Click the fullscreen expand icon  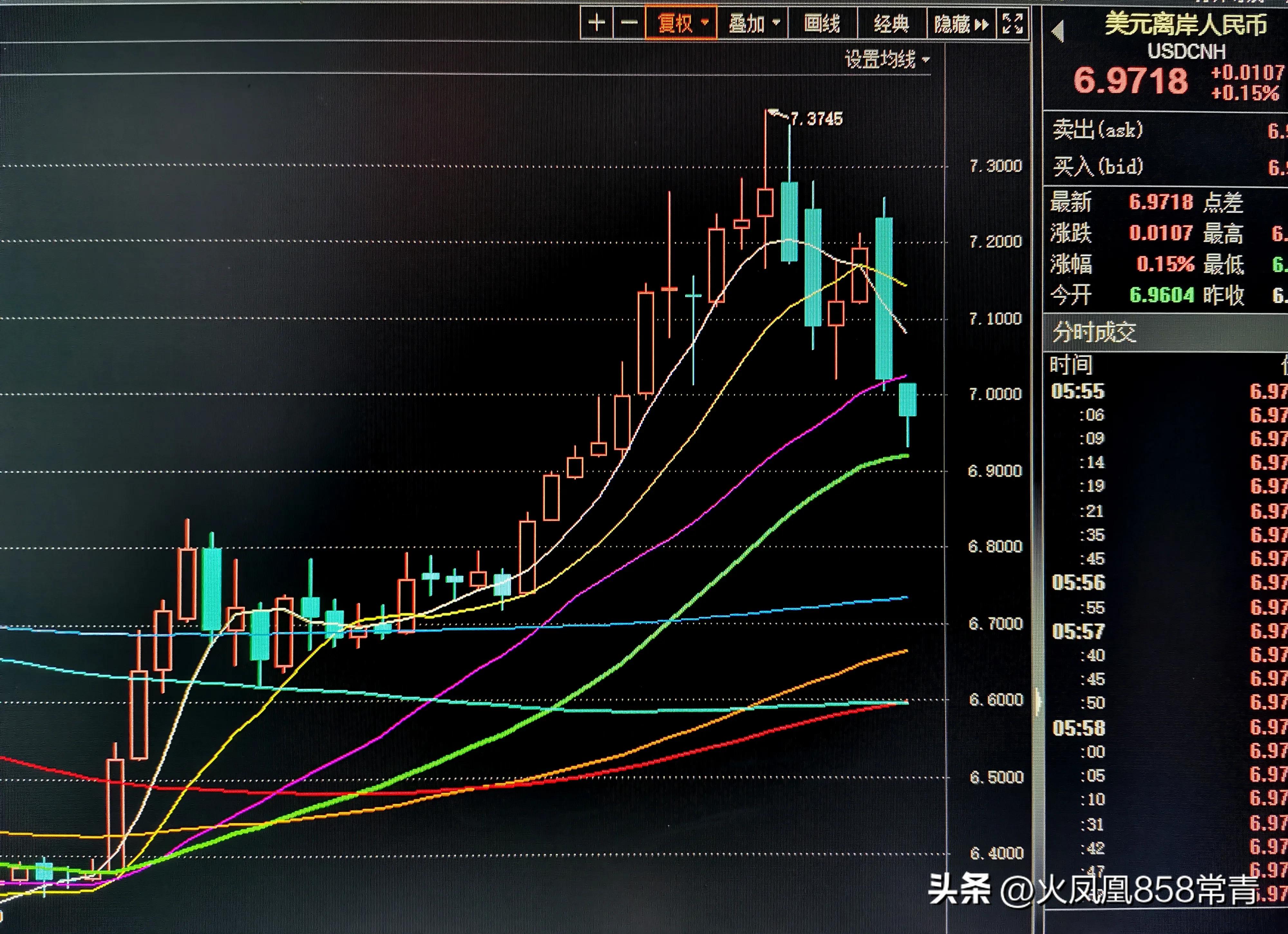click(x=1013, y=24)
